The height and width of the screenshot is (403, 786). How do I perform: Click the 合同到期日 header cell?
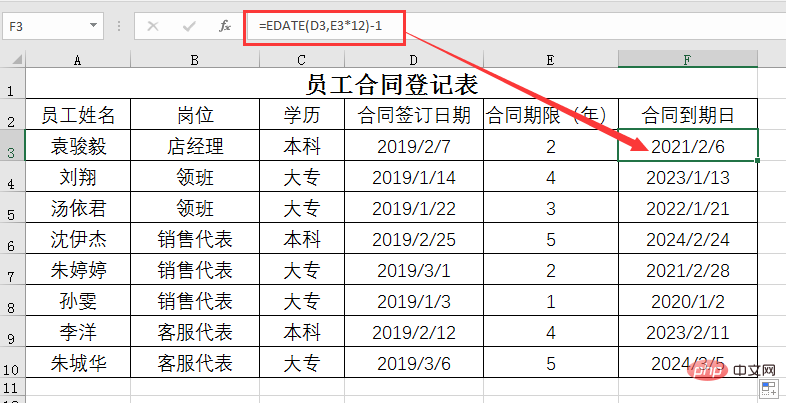click(x=688, y=114)
